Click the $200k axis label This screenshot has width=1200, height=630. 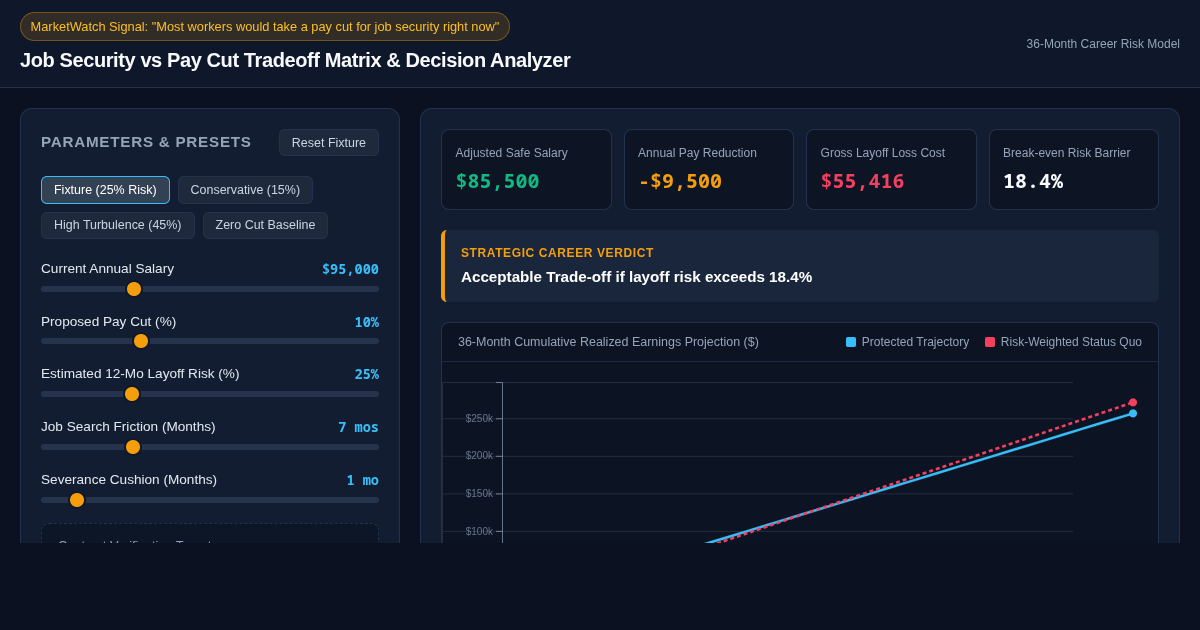point(479,456)
